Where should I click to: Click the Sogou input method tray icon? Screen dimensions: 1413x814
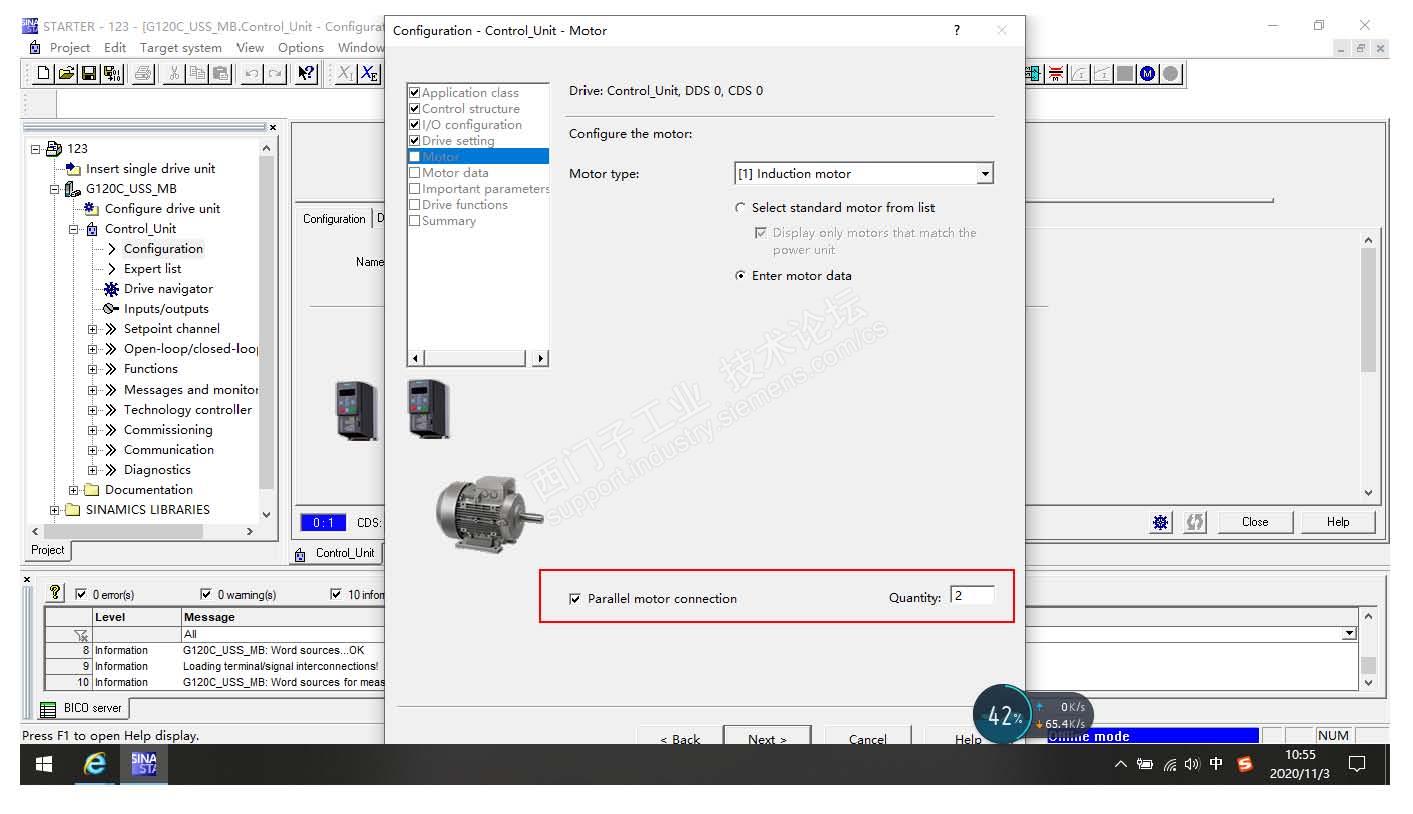(x=1245, y=764)
